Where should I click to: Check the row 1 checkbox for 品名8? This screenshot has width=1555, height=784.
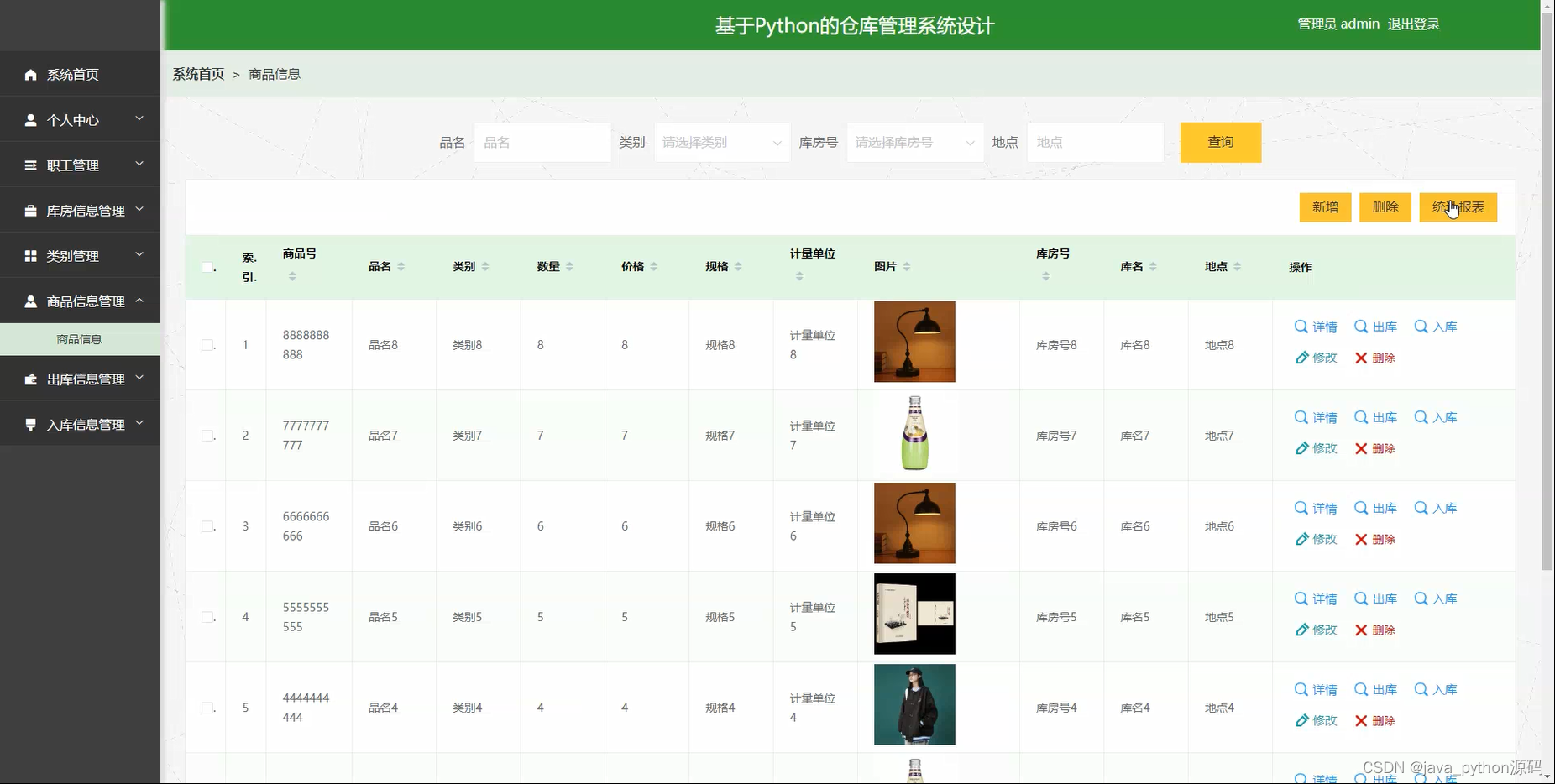coord(207,345)
